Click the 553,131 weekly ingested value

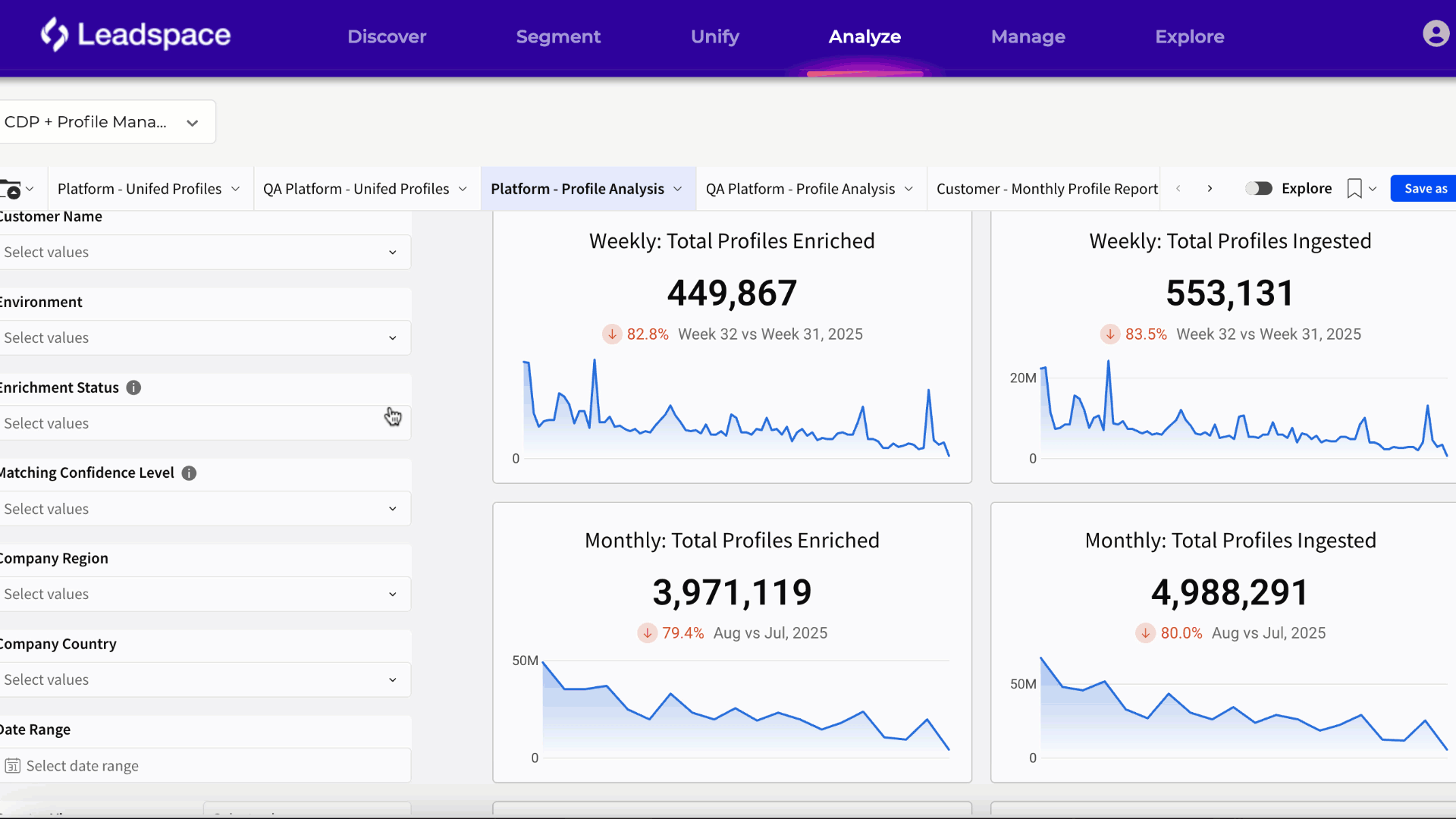[x=1230, y=293]
